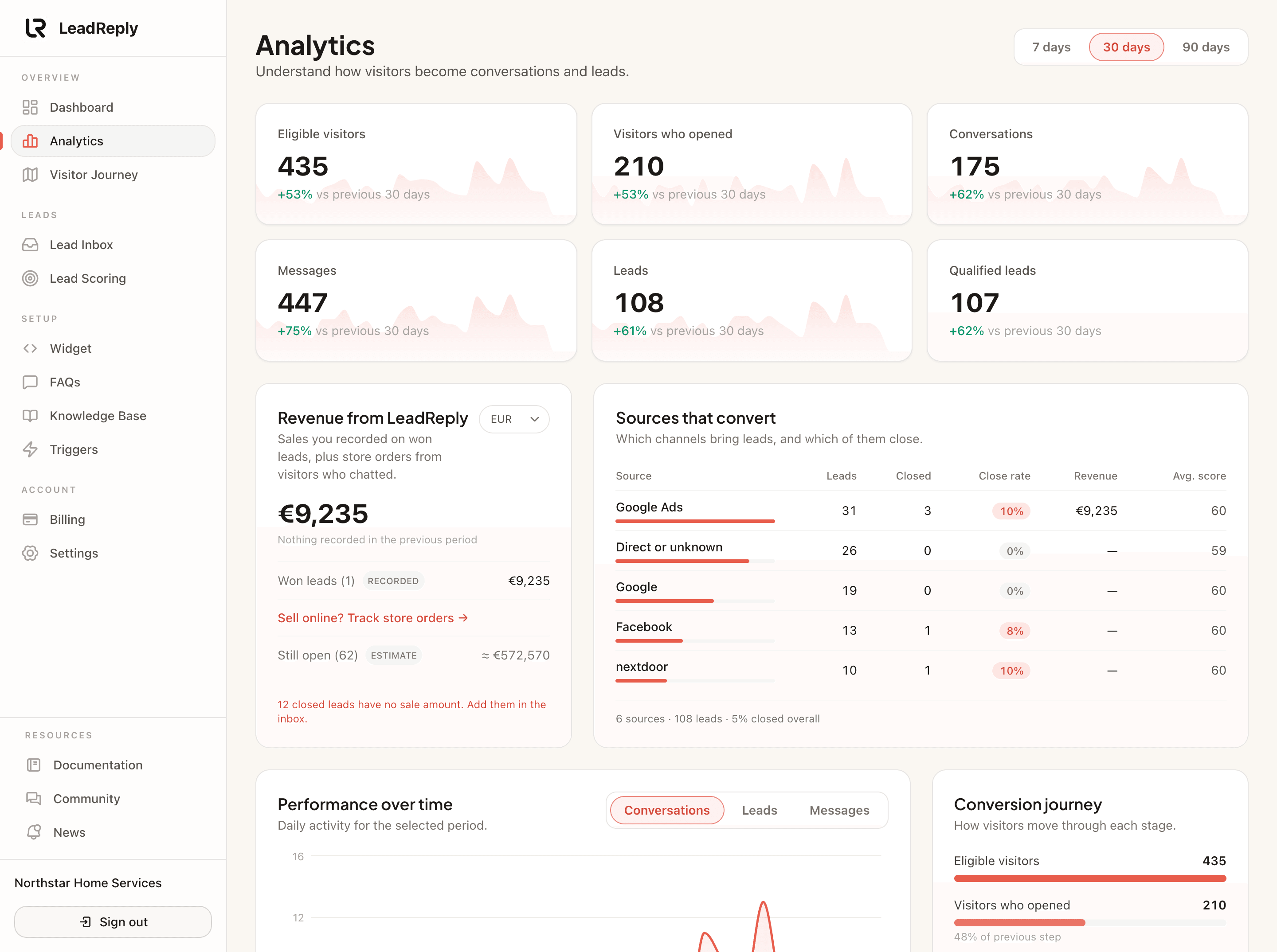Click the Avg. score column header
Viewport: 1277px width, 952px height.
1199,476
